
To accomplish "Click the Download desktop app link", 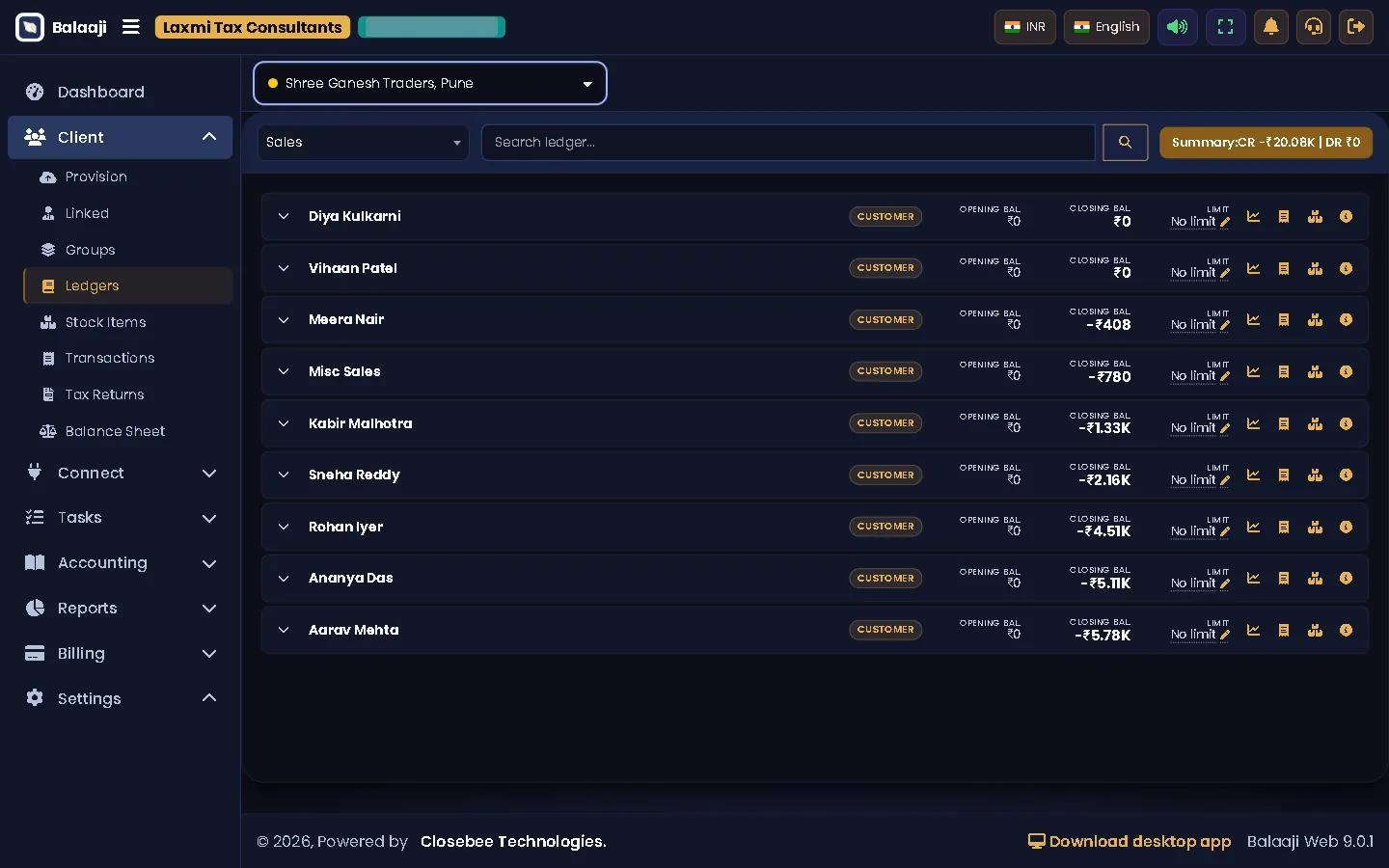I will (x=1130, y=842).
